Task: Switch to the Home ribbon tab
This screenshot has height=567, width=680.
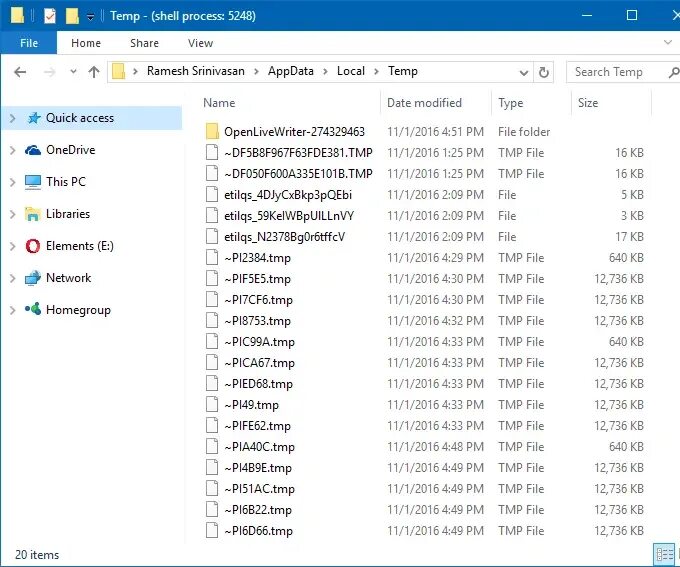Action: click(86, 43)
